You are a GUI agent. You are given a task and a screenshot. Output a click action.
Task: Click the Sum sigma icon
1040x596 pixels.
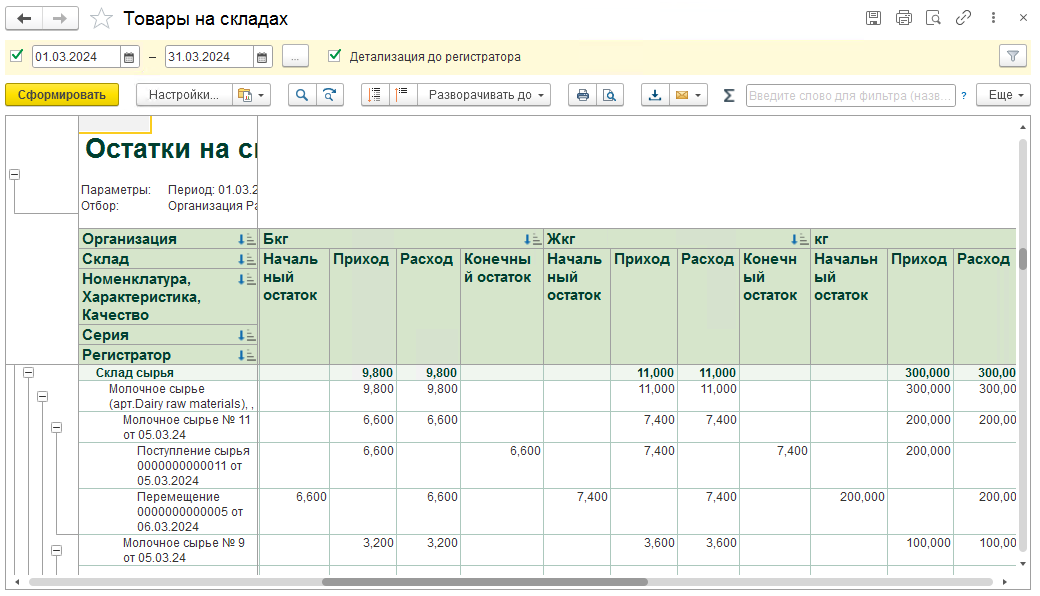click(728, 95)
